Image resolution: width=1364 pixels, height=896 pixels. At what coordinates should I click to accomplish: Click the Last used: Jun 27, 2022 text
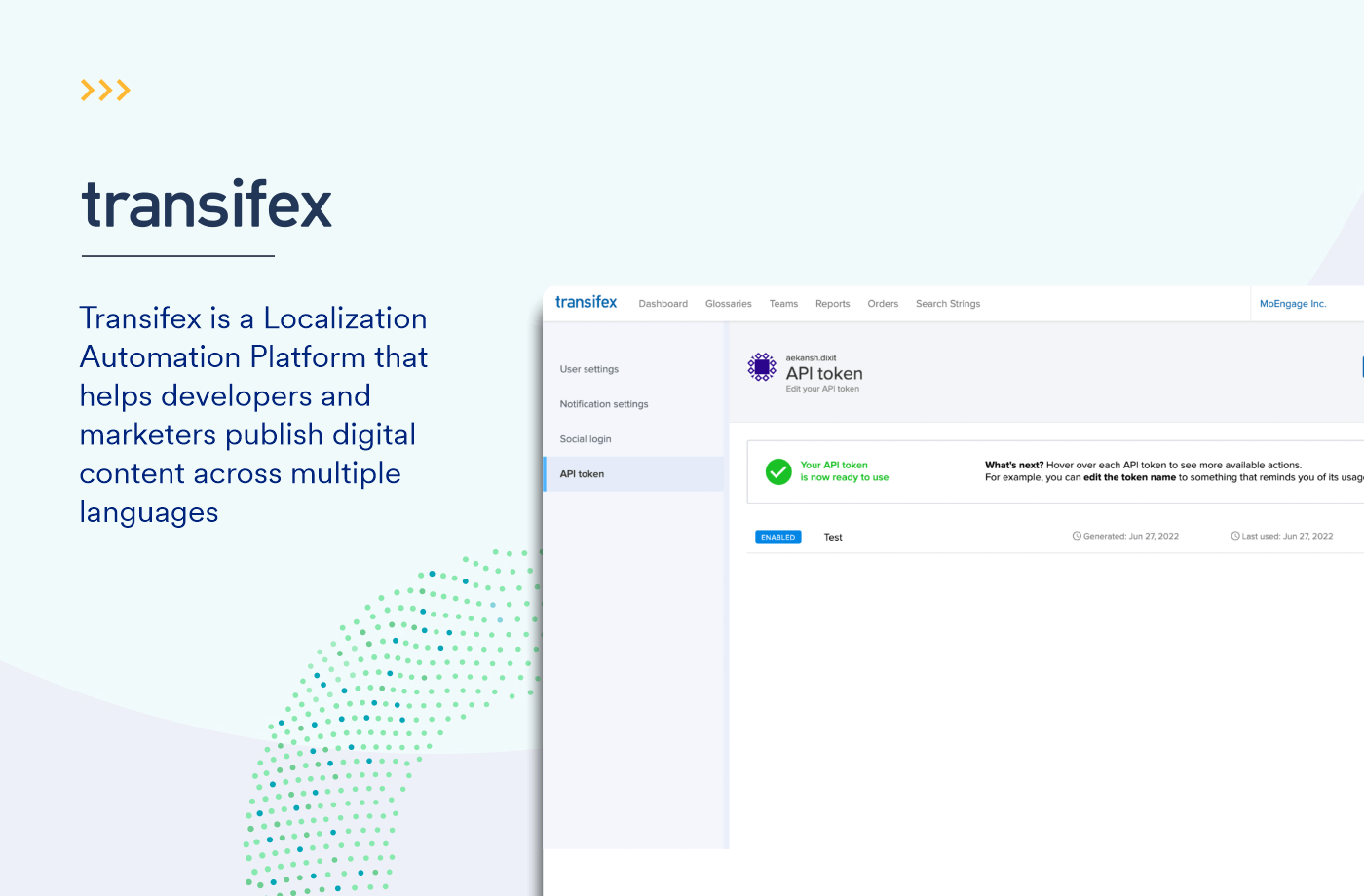pos(1287,536)
